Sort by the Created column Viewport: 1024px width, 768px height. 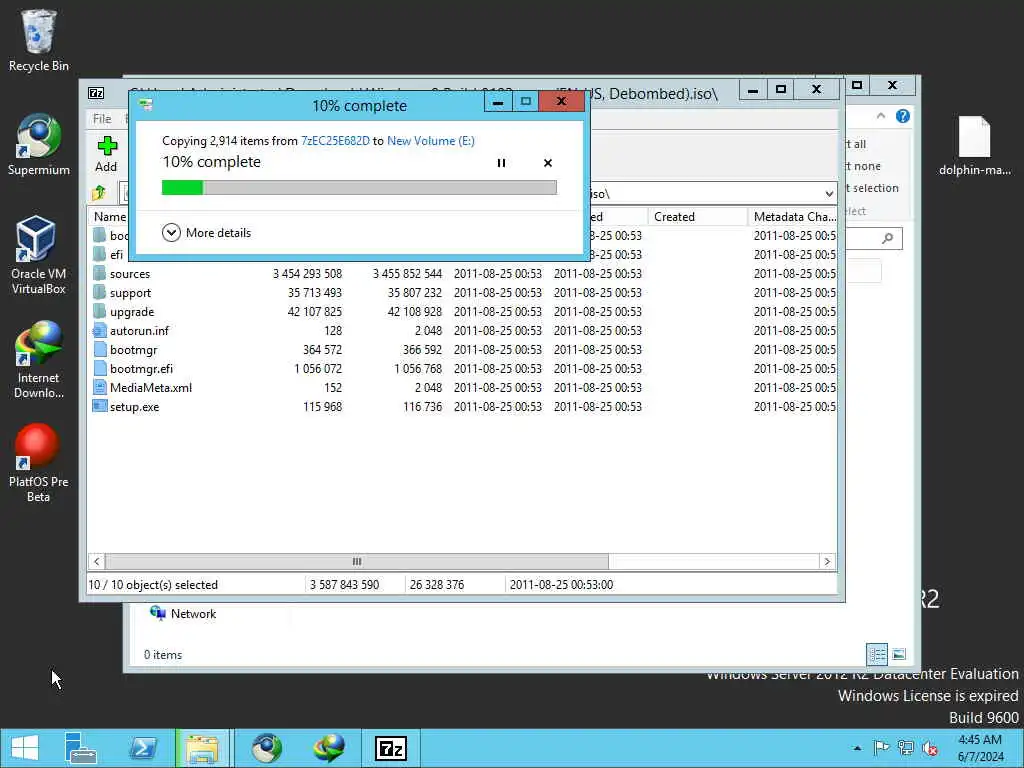point(696,217)
